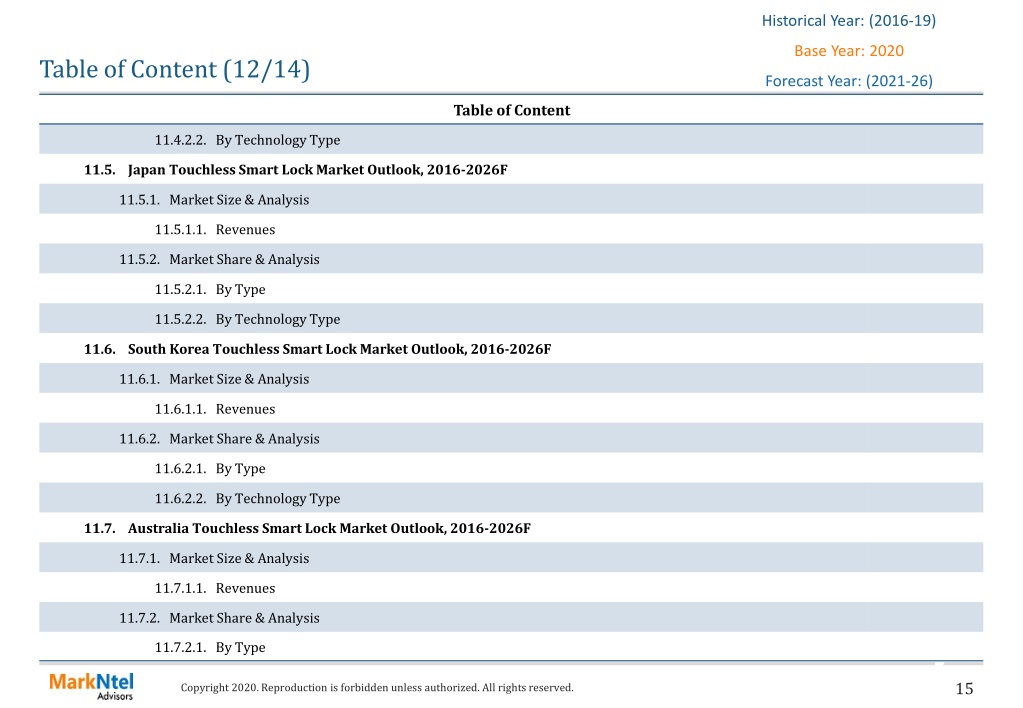Select '11.5.2.2. By Technology Type' row

click(511, 319)
